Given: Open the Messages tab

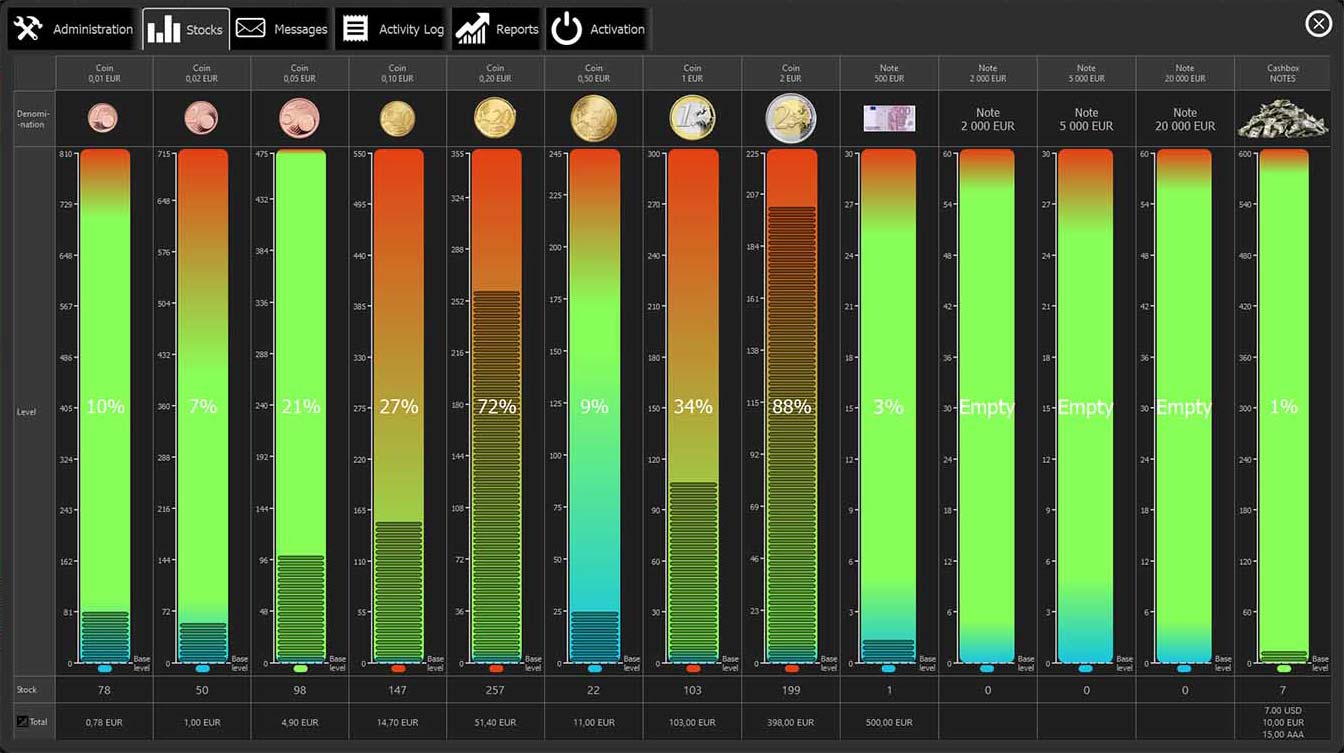Looking at the screenshot, I should coord(282,29).
